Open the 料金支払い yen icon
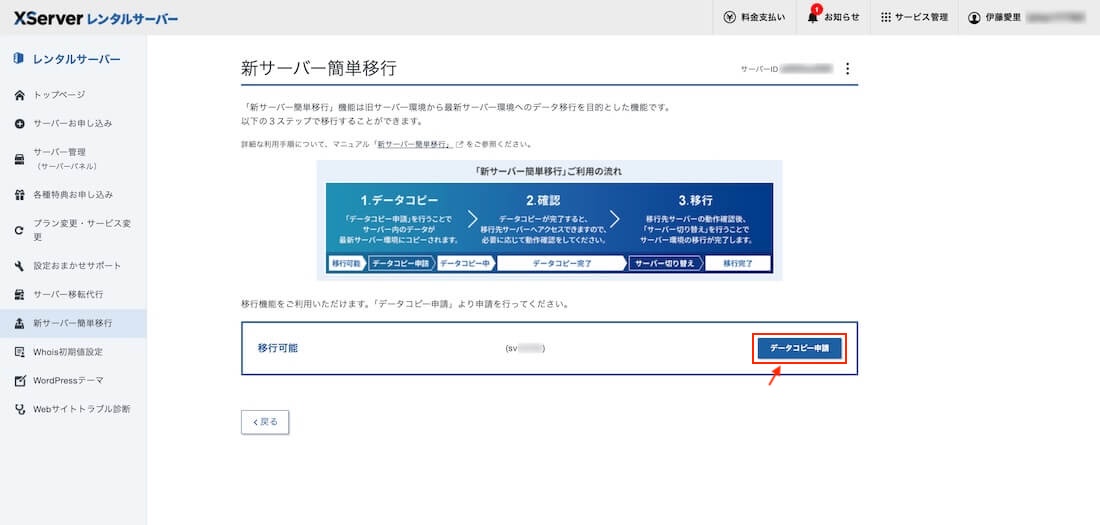Screen dimensions: 1100x525 730,18
